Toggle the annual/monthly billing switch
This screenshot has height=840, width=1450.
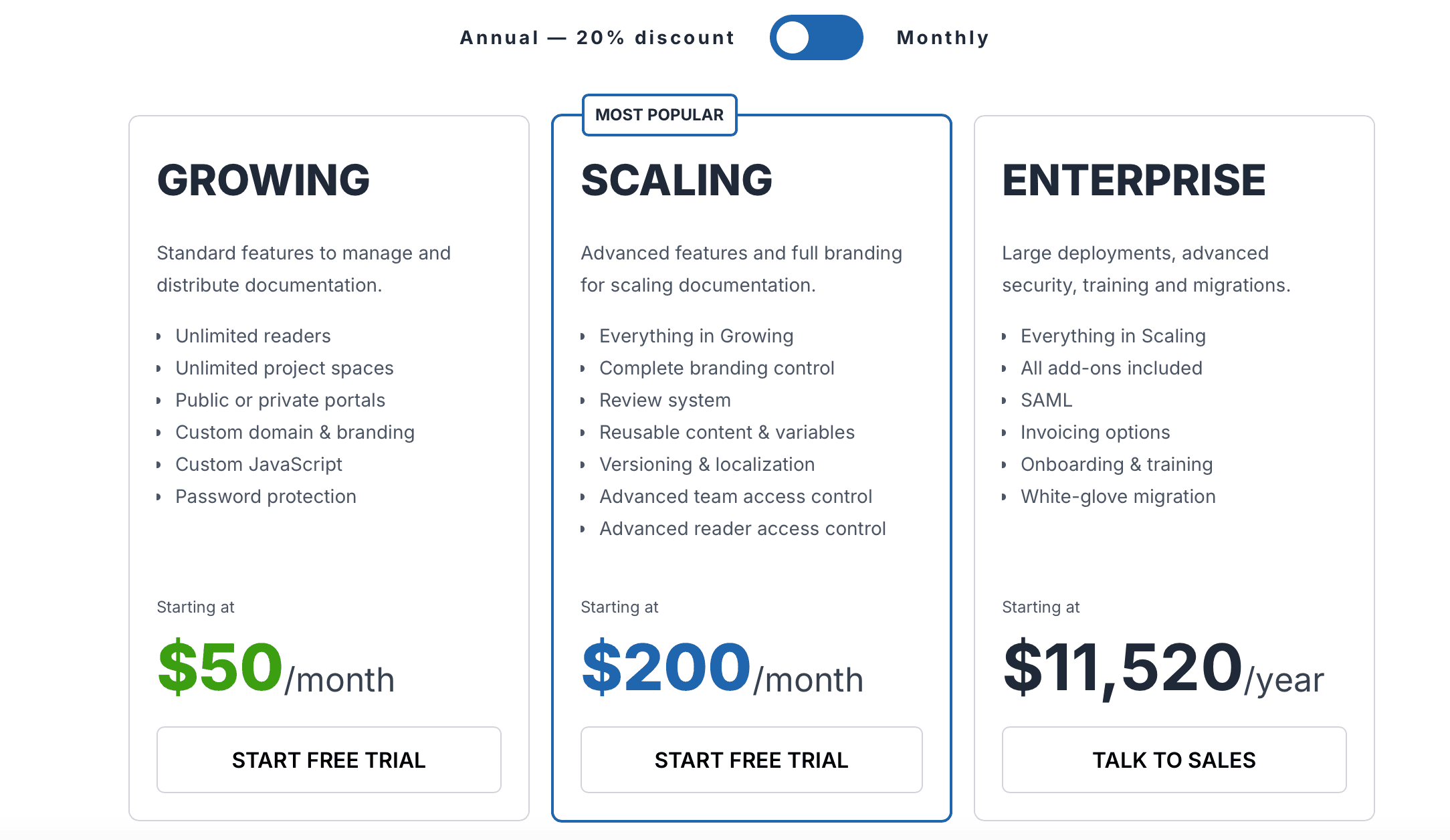(816, 37)
